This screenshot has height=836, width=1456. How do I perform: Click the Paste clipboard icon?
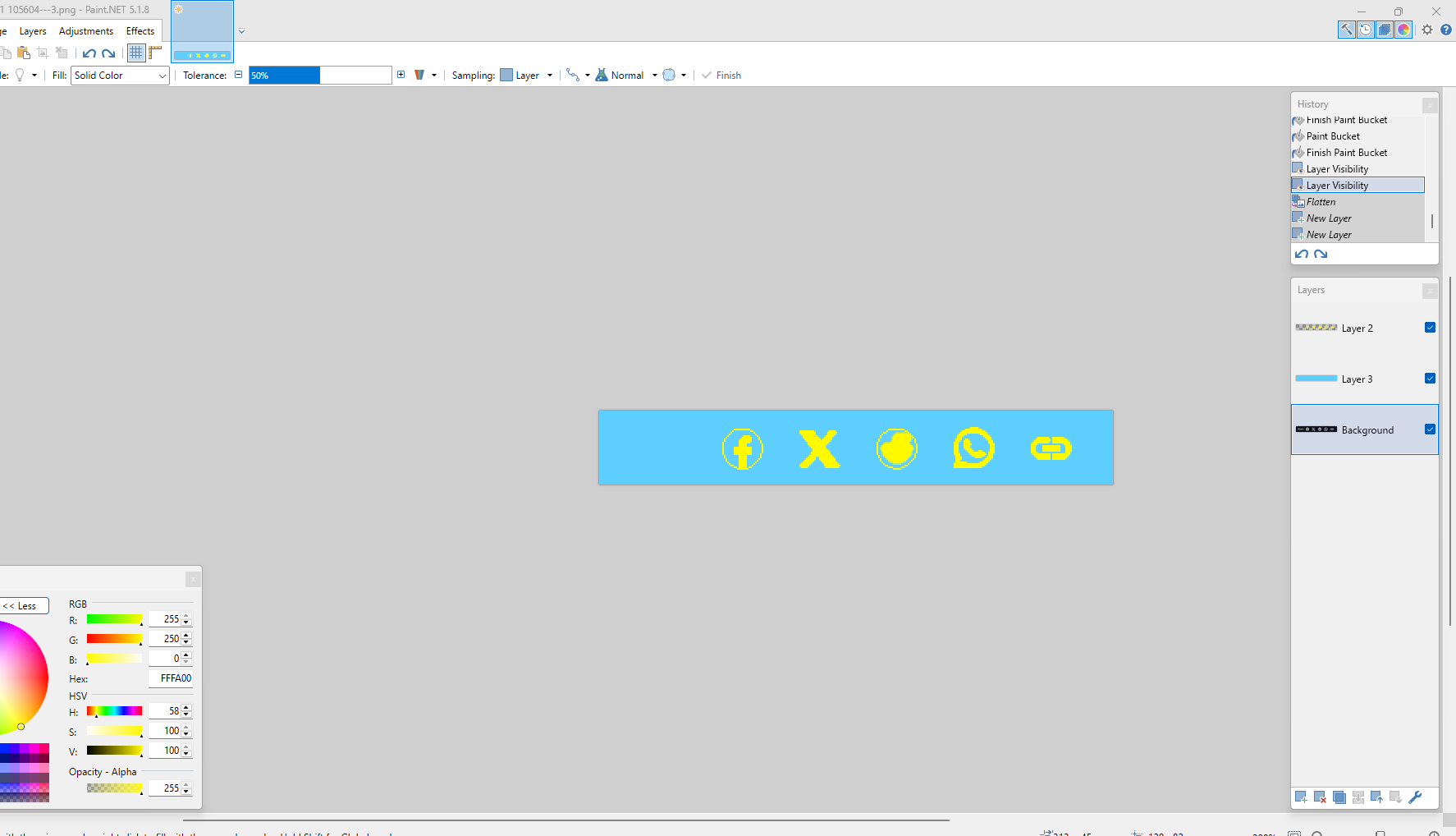click(24, 53)
